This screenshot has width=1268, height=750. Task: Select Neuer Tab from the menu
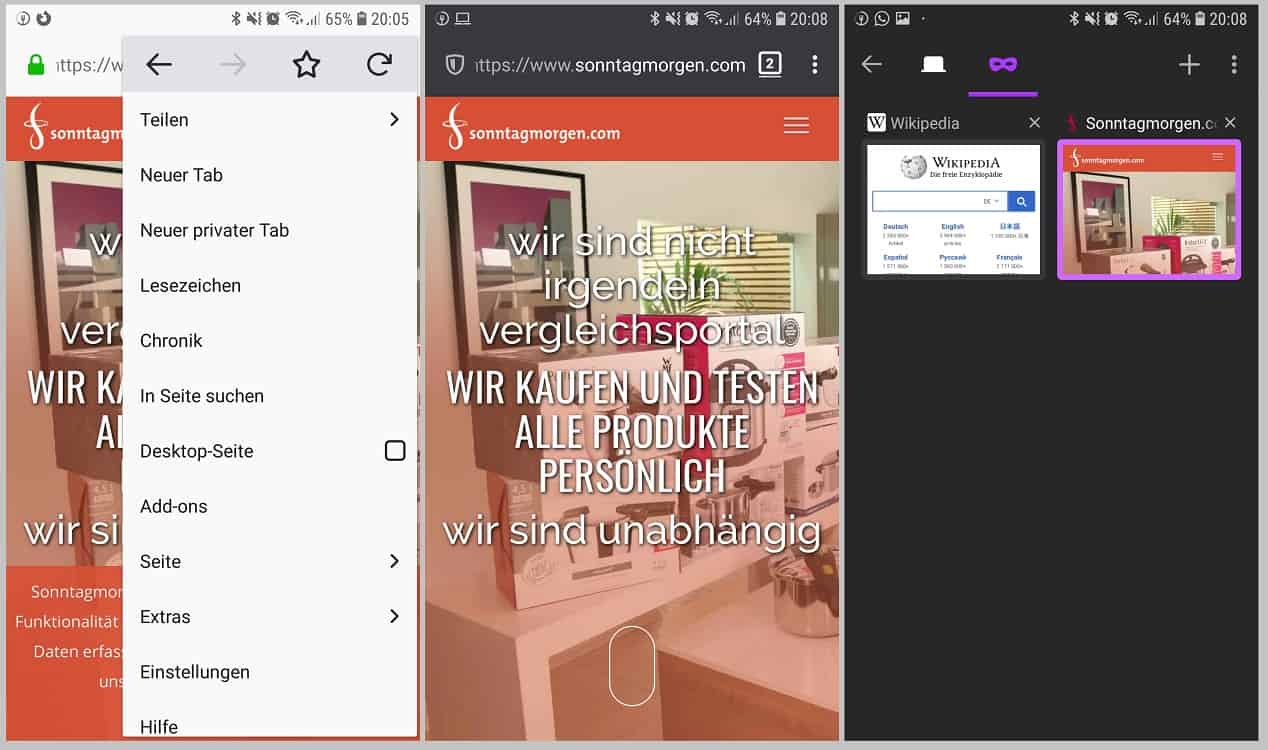[x=270, y=175]
